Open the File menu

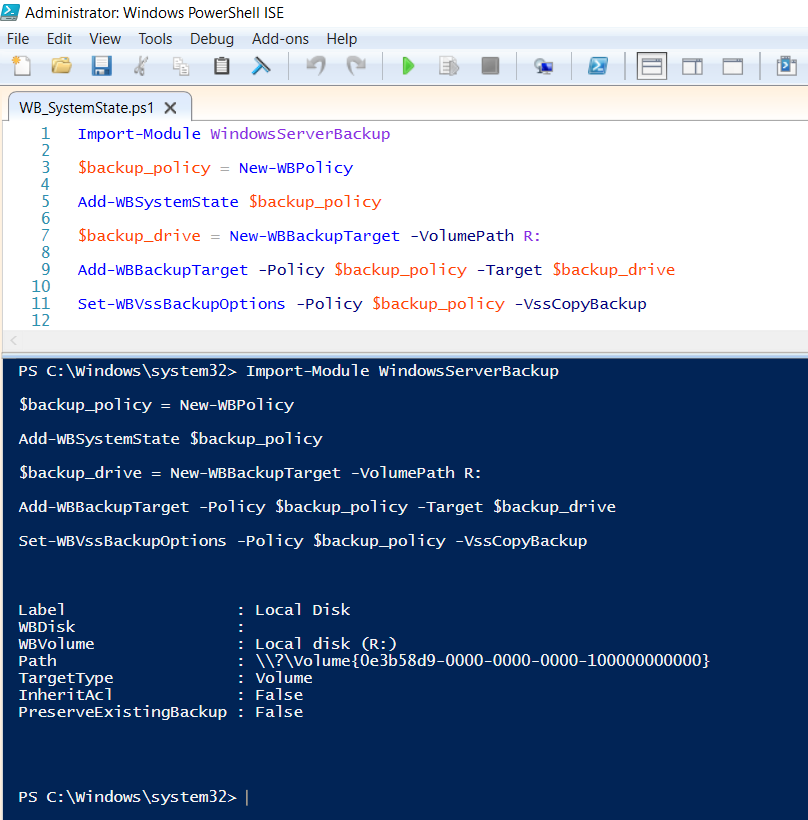(18, 39)
